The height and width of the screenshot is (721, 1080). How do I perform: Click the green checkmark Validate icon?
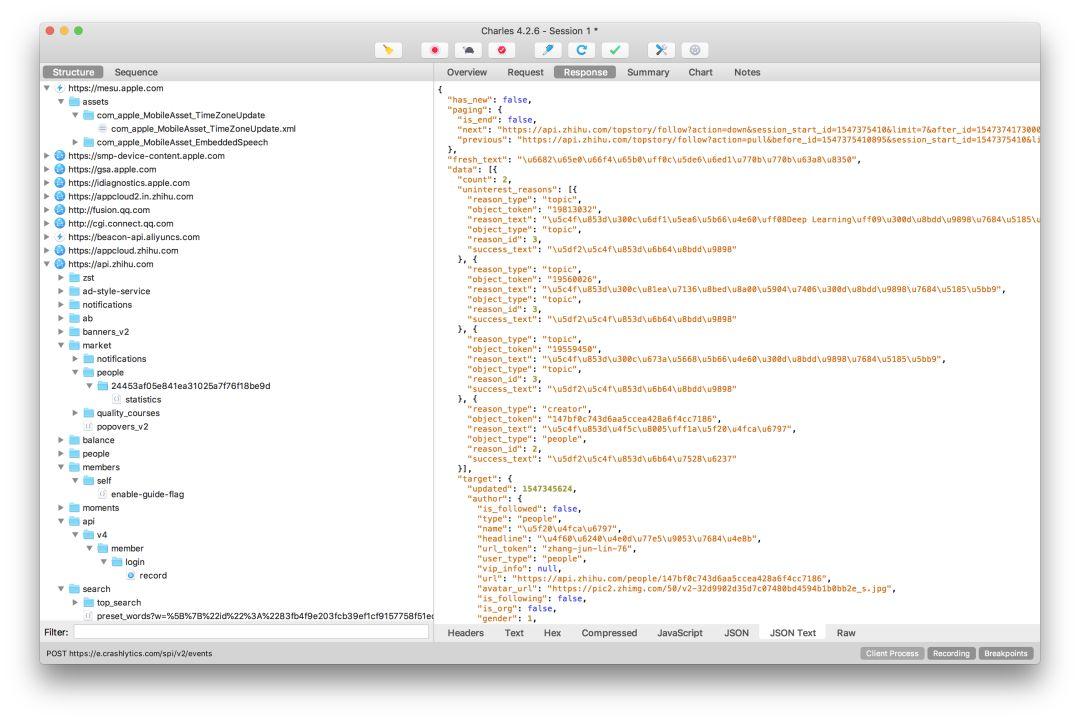(x=615, y=50)
